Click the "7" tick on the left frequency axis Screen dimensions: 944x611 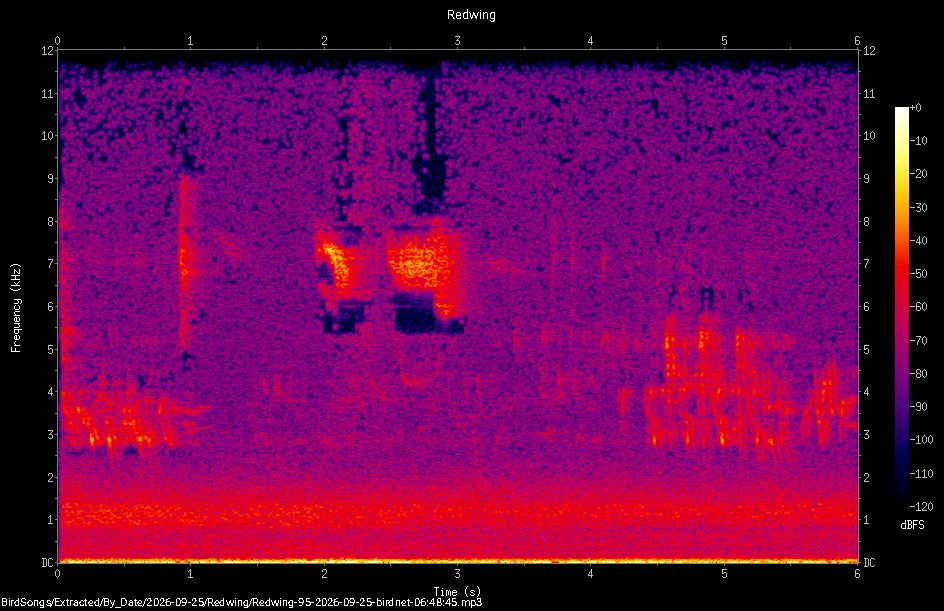click(50, 264)
